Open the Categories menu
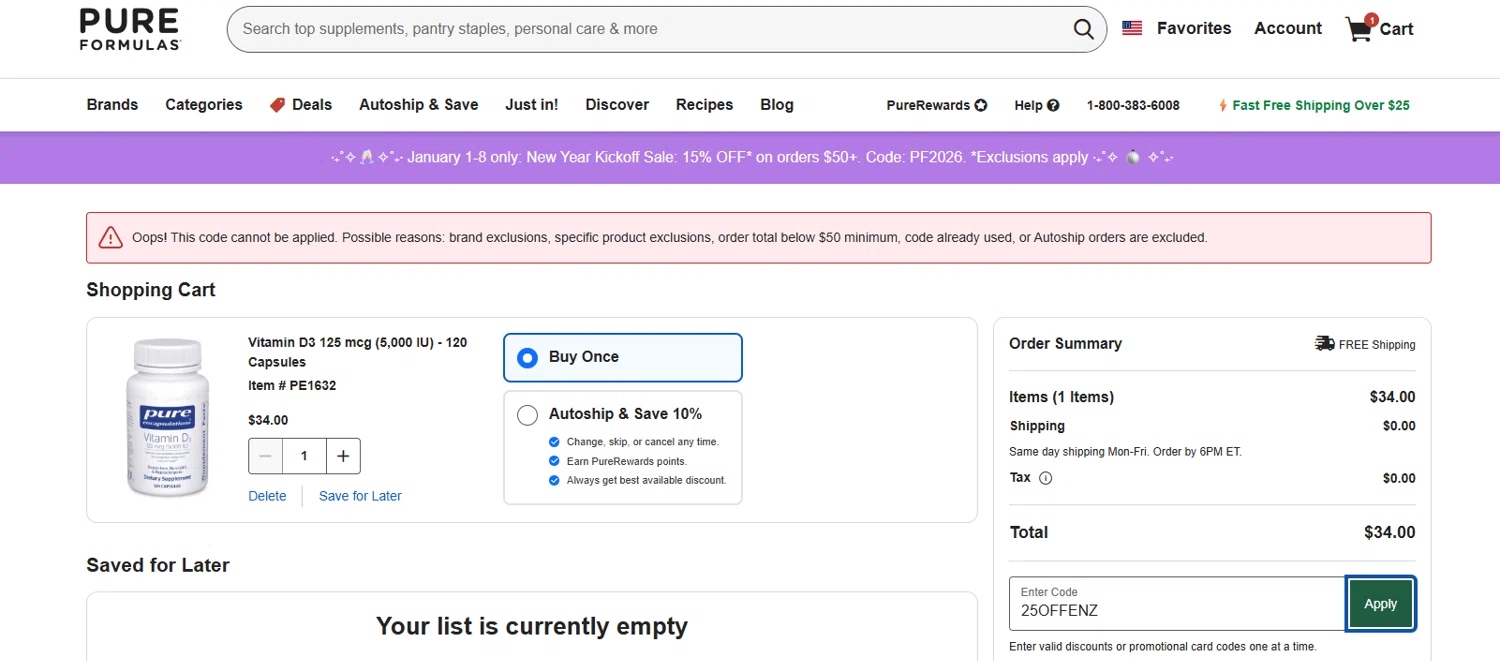Image resolution: width=1500 pixels, height=661 pixels. (x=204, y=105)
